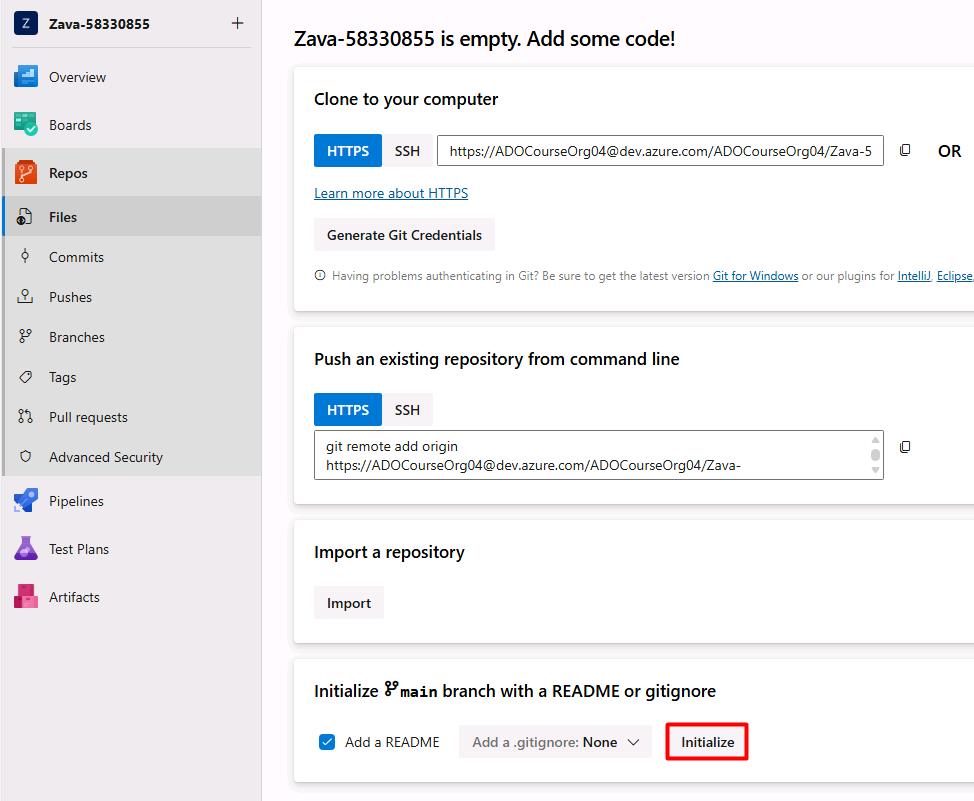Open Advanced Security under Repos
Image resolution: width=974 pixels, height=801 pixels.
[x=106, y=457]
